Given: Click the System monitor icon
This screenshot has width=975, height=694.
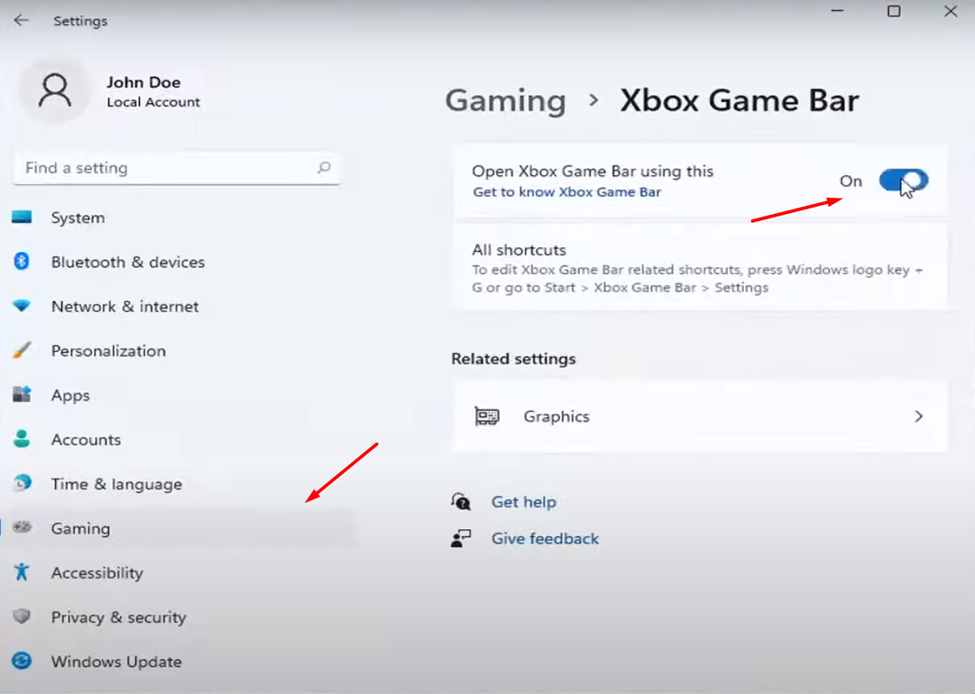Looking at the screenshot, I should [22, 217].
